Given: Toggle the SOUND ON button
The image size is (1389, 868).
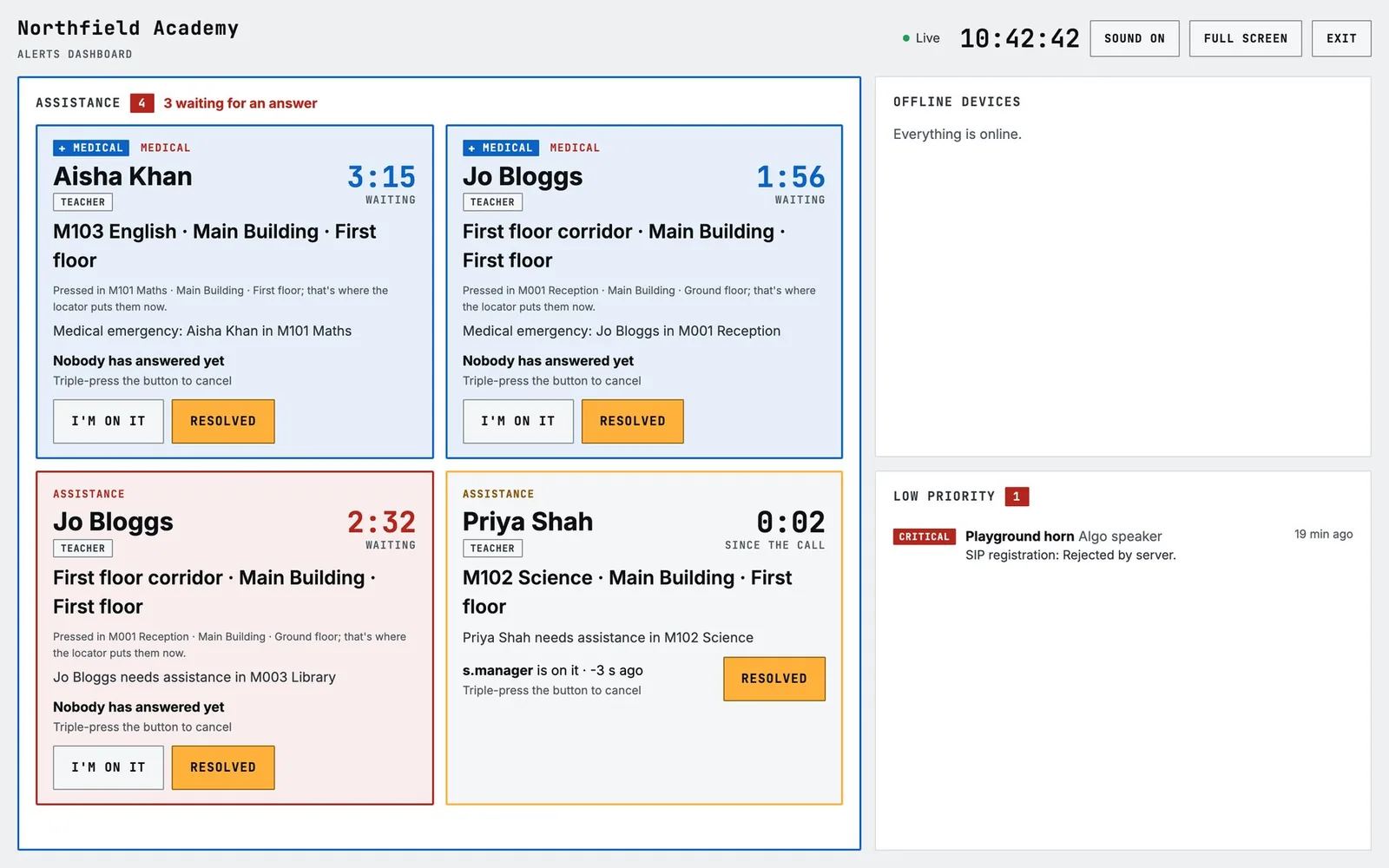Looking at the screenshot, I should (1134, 38).
